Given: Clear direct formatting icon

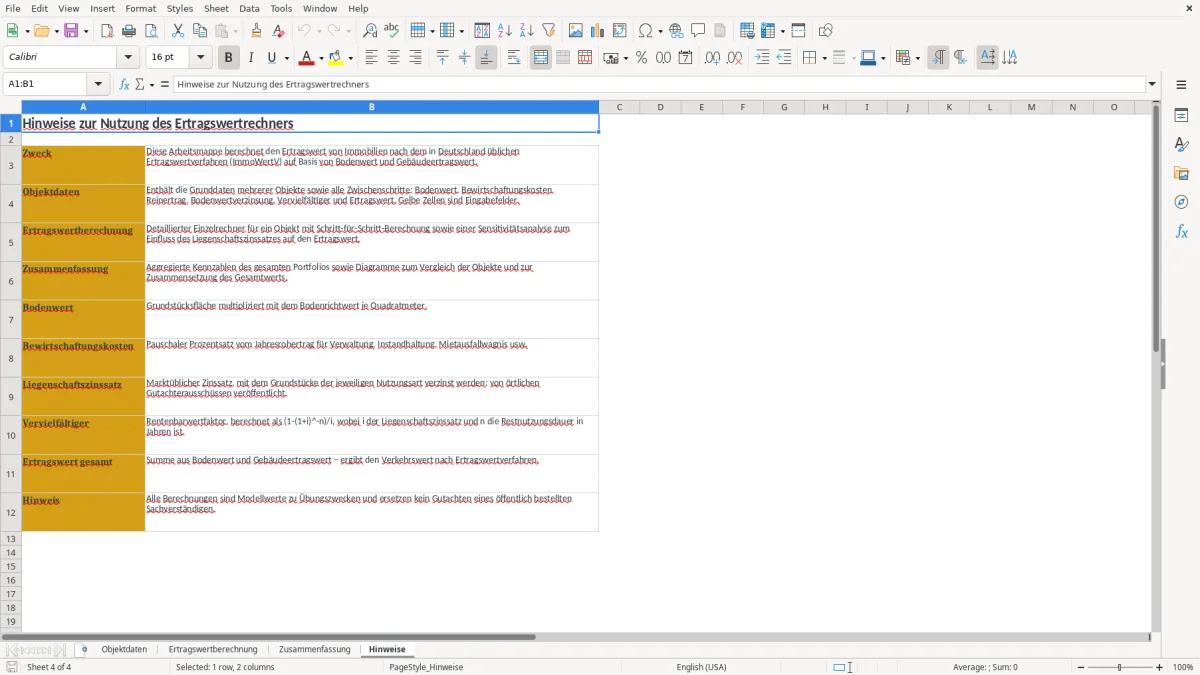Looking at the screenshot, I should [x=279, y=31].
